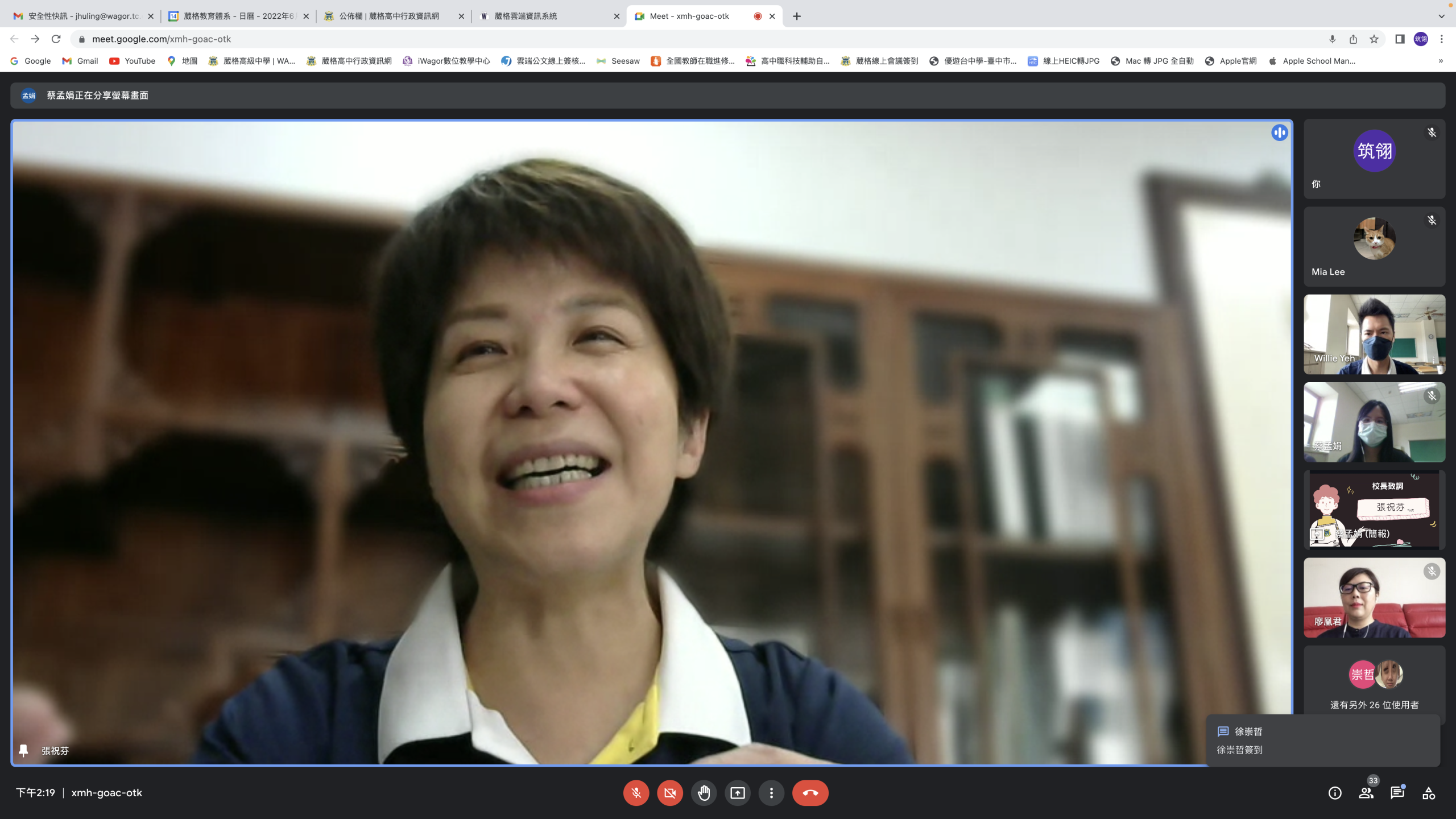1456x819 pixels.
Task: Open more options three-dot menu
Action: pyautogui.click(x=771, y=793)
